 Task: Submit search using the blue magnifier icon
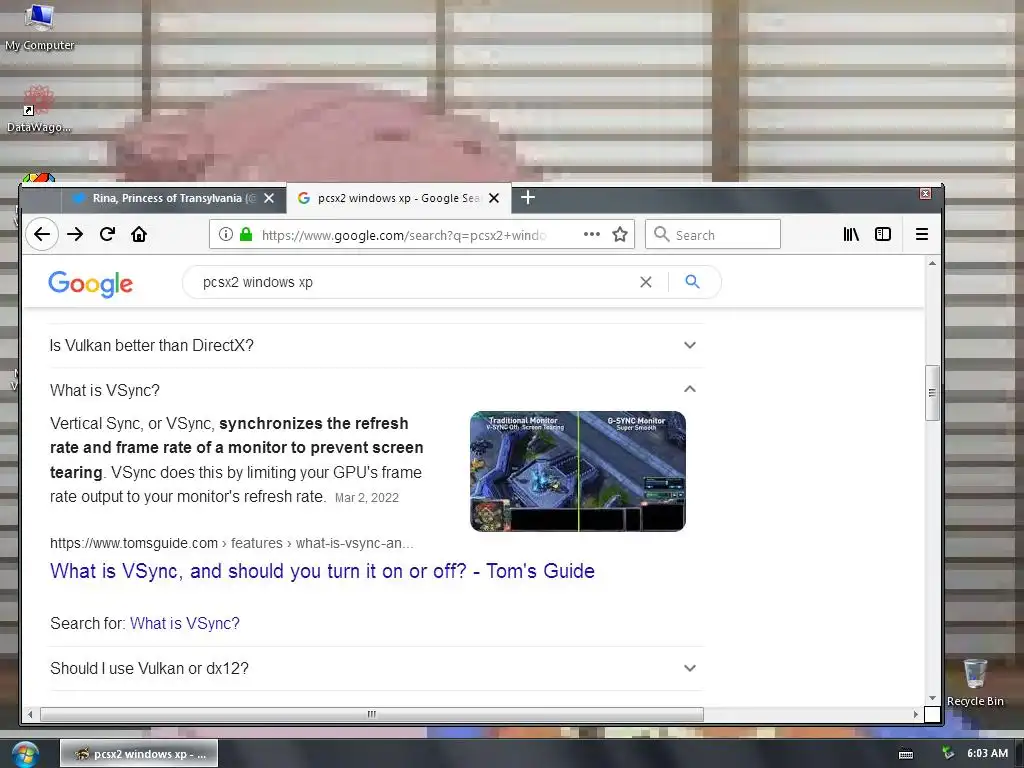click(x=692, y=281)
